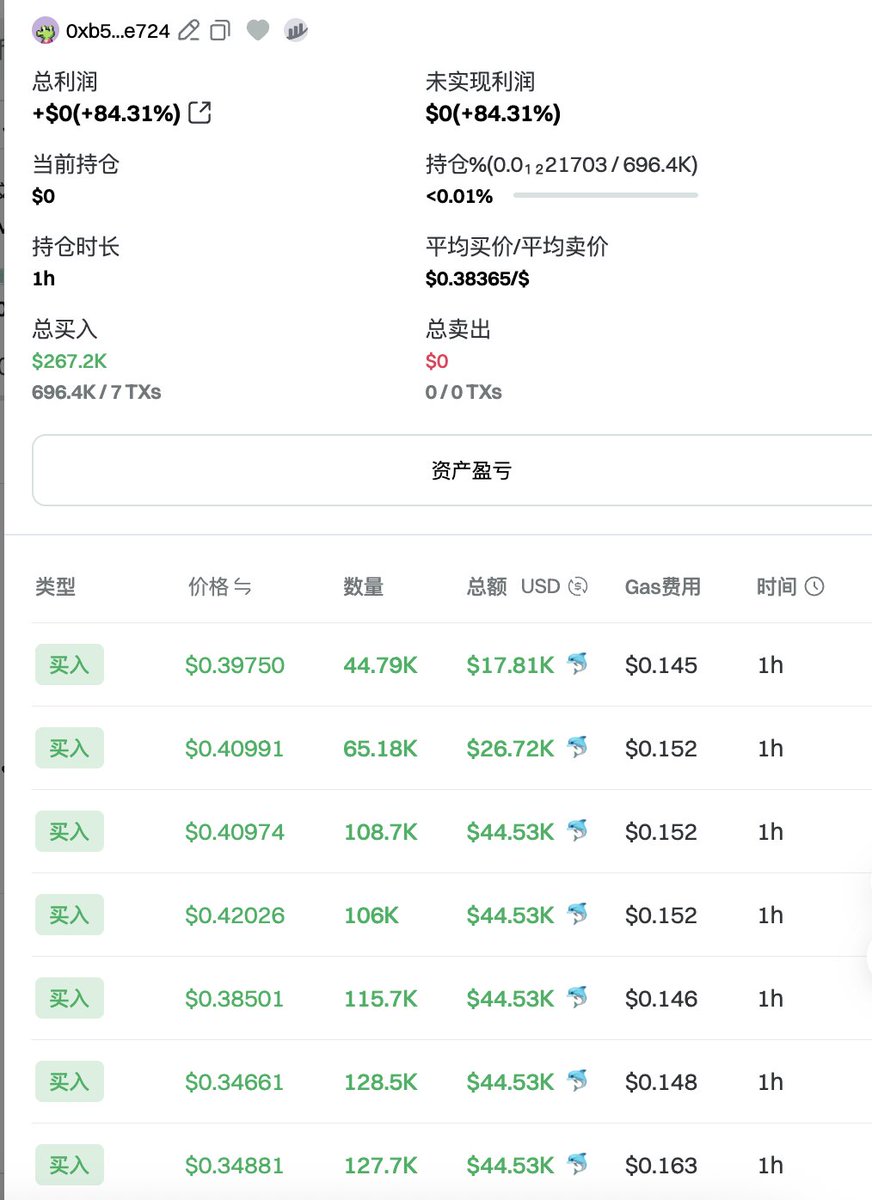This screenshot has height=1200, width=872.
Task: Click dolphin icon on 127.7K row
Action: [577, 1164]
